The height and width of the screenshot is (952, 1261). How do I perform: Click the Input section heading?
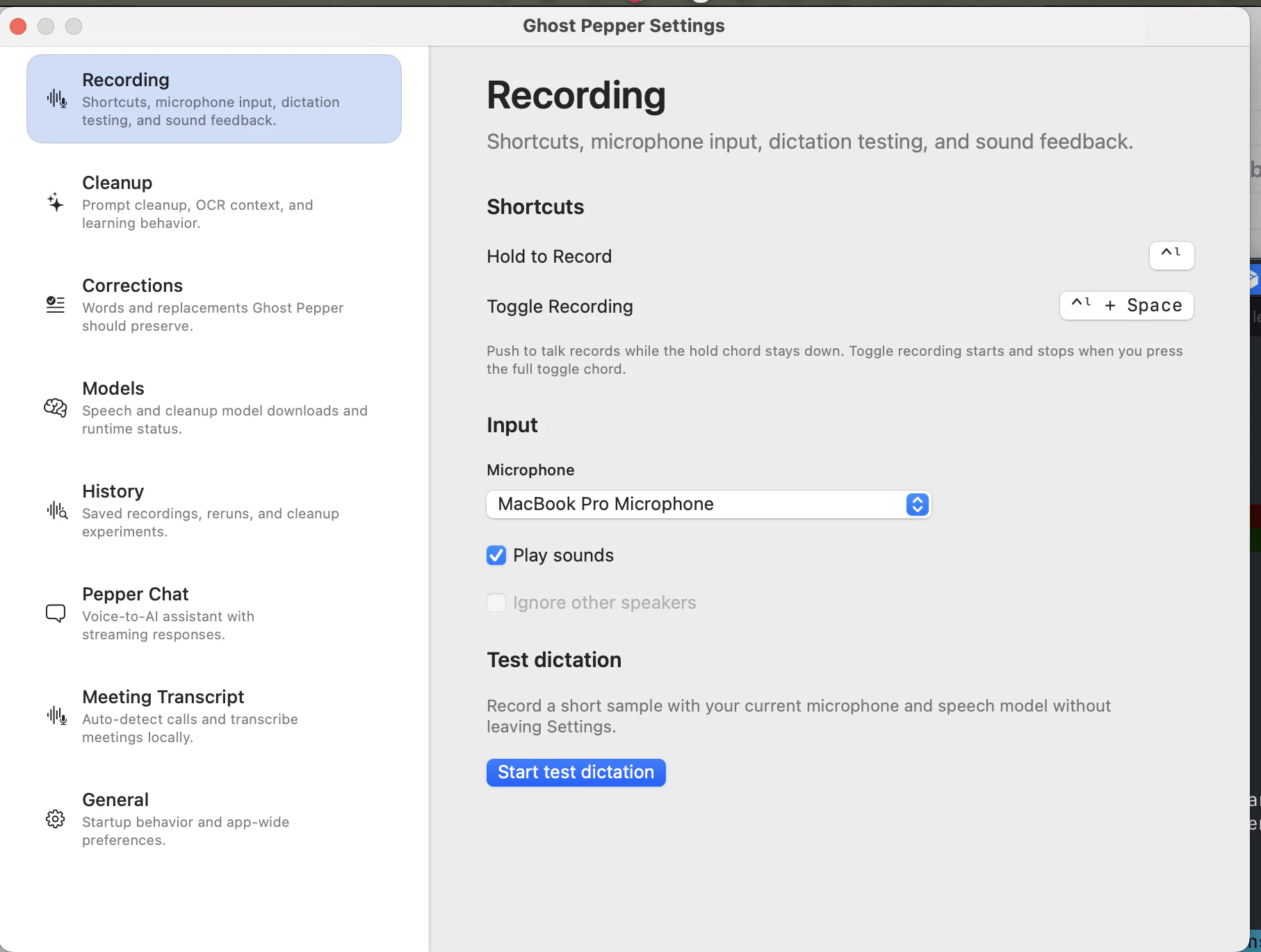pos(512,425)
